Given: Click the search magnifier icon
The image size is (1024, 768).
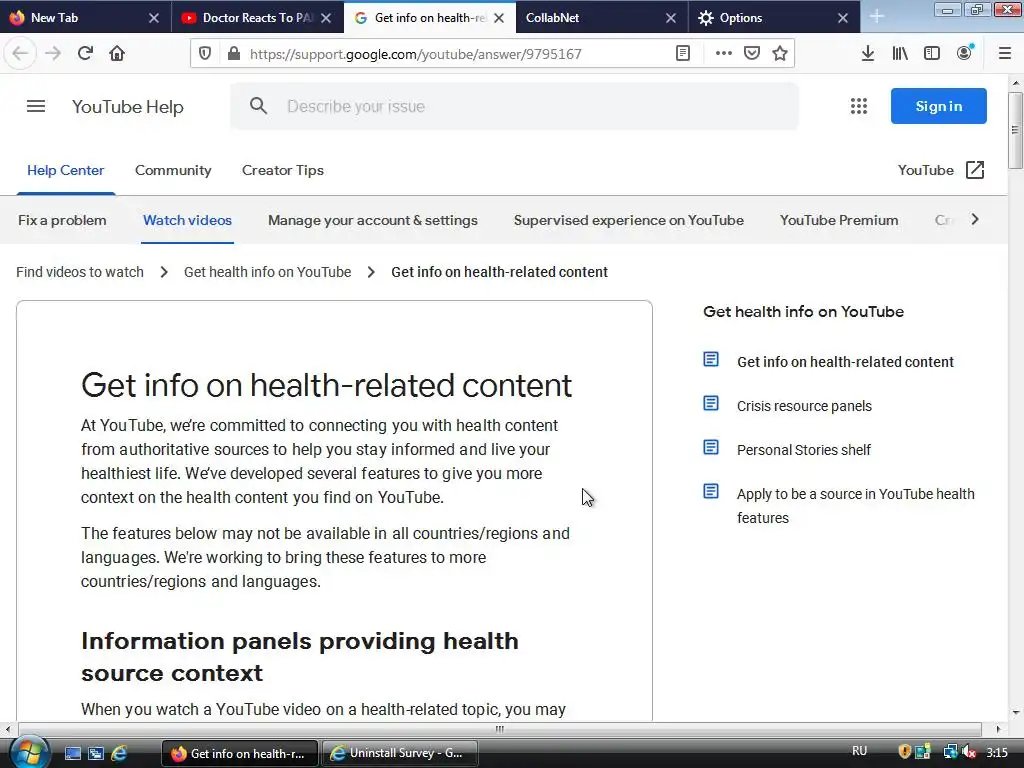Looking at the screenshot, I should coord(259,106).
